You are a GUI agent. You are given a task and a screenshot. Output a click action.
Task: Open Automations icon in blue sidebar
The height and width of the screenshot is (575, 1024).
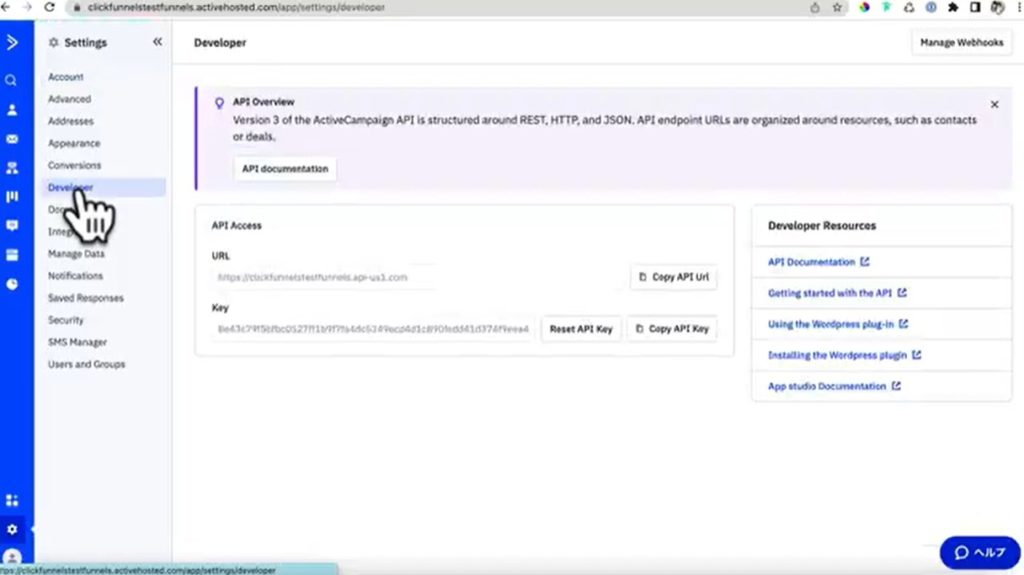pos(12,168)
